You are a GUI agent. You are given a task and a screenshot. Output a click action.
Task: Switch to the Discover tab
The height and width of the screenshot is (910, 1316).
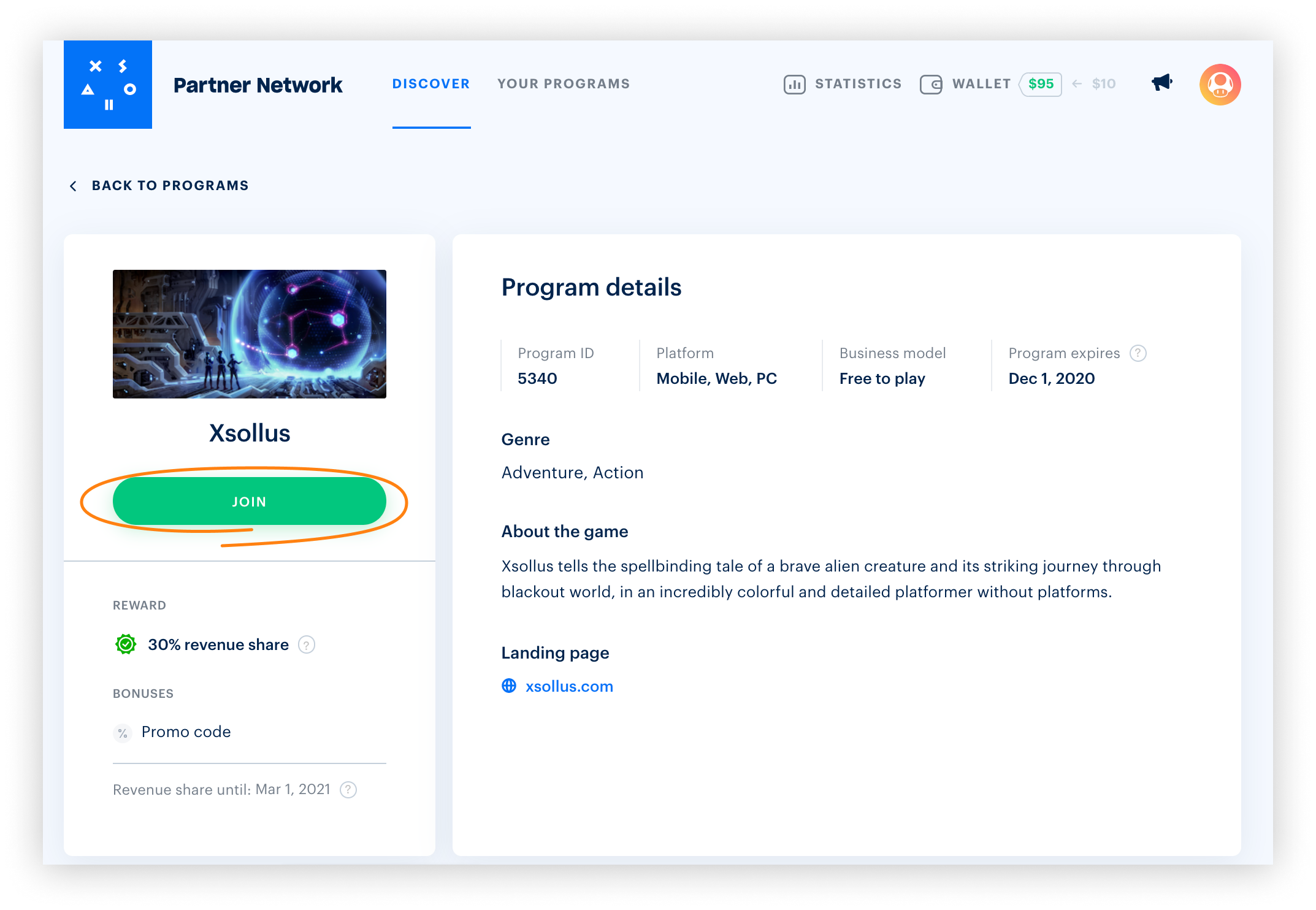(x=431, y=84)
